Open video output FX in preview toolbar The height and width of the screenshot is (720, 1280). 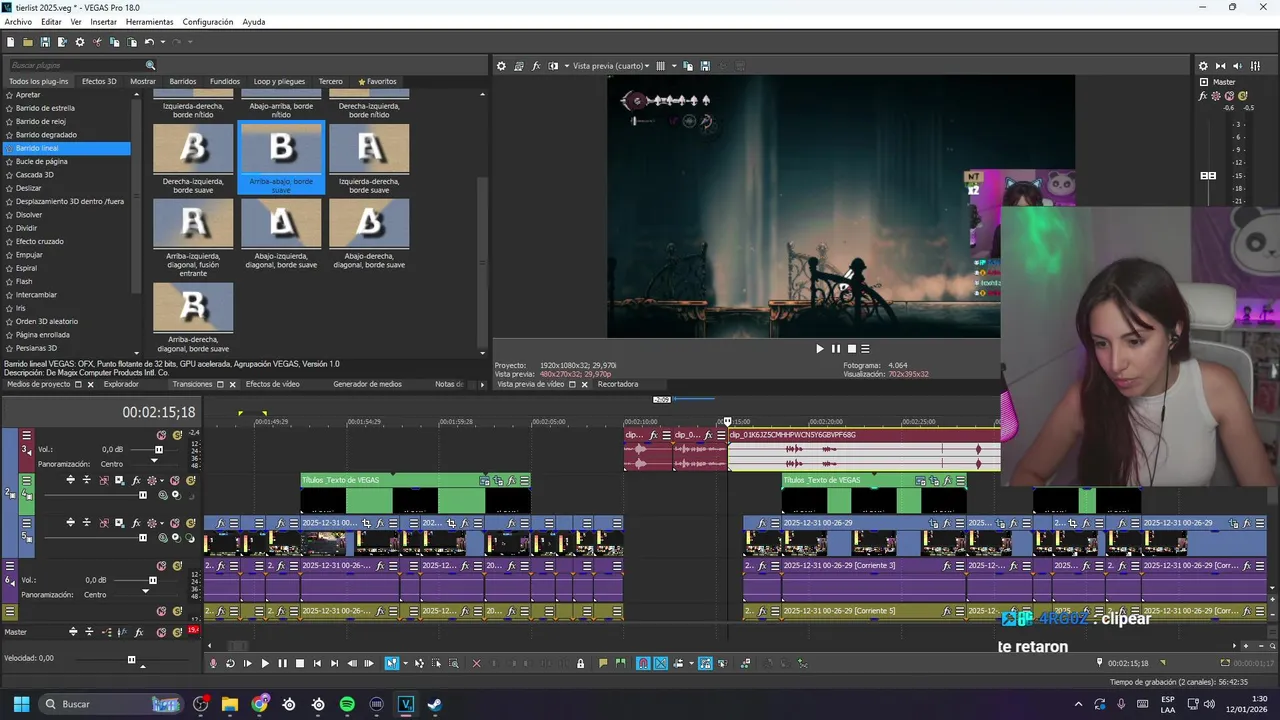[536, 66]
